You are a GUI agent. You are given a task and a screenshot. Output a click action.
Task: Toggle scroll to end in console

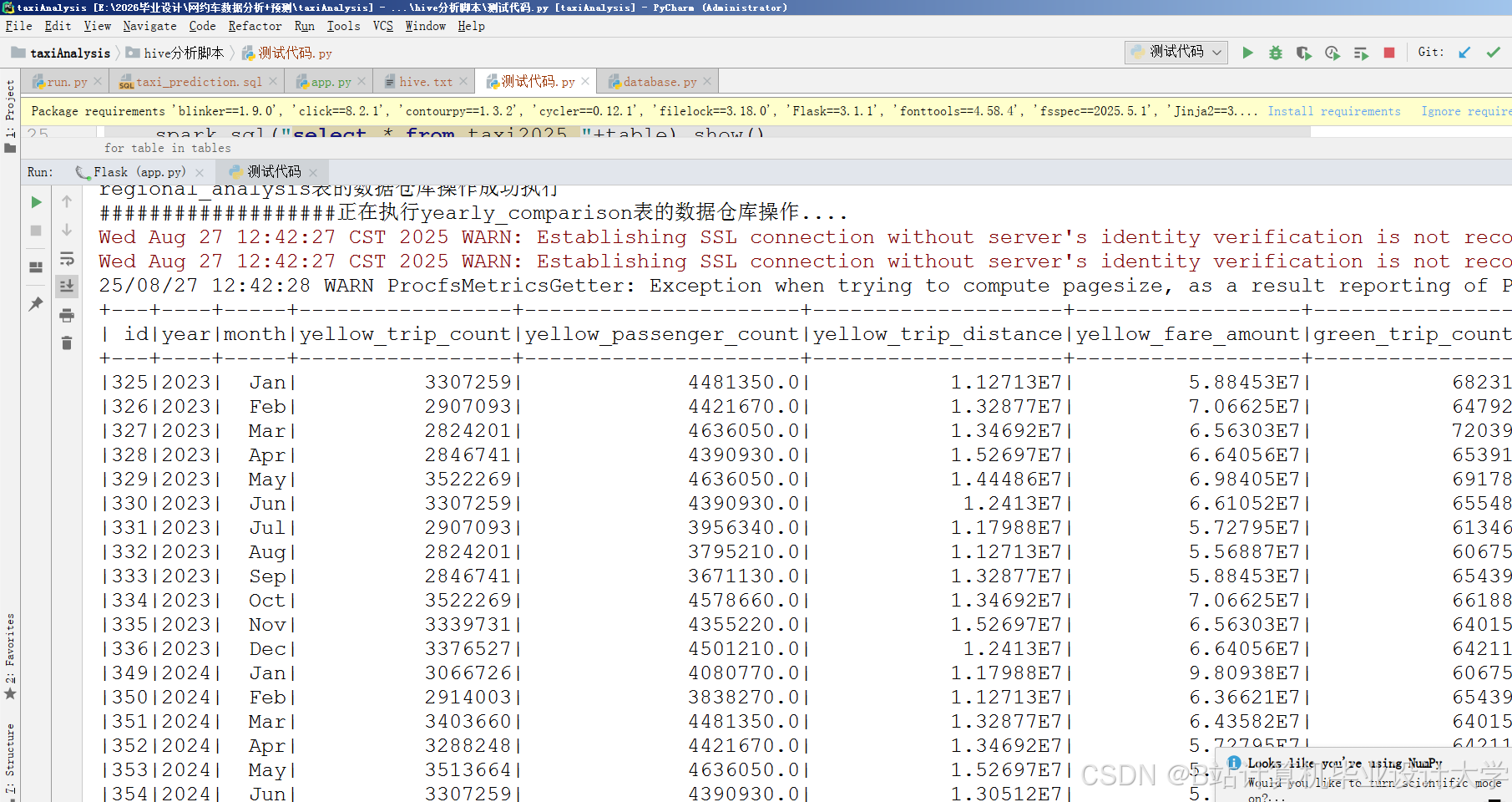pos(67,286)
